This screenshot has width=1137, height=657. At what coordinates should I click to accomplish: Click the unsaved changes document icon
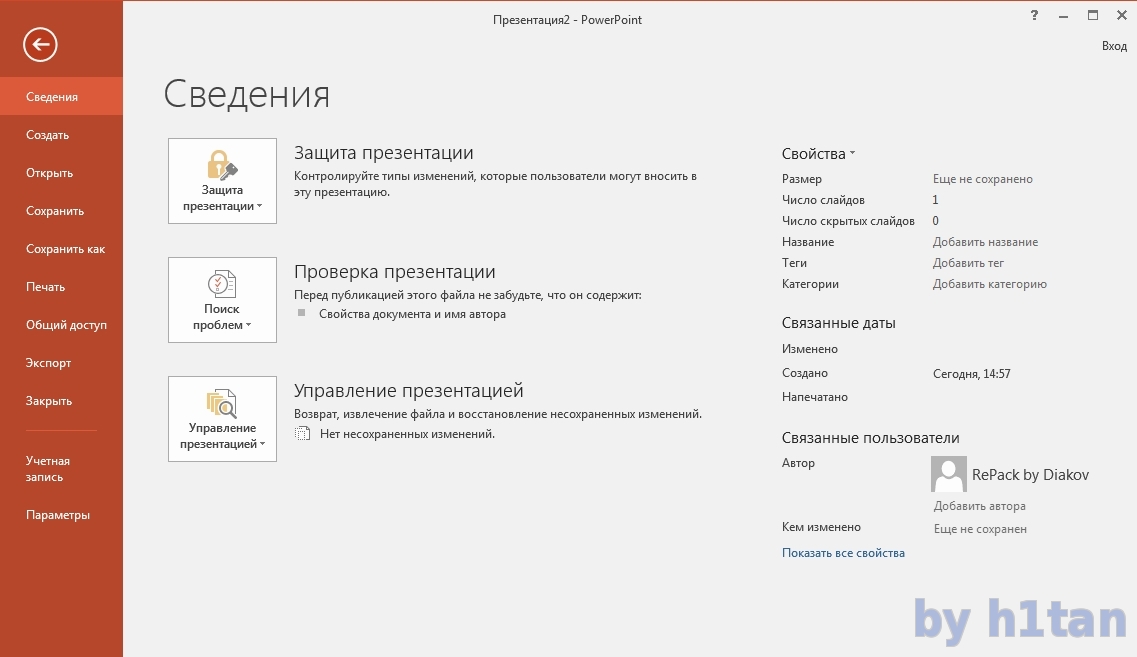[302, 434]
